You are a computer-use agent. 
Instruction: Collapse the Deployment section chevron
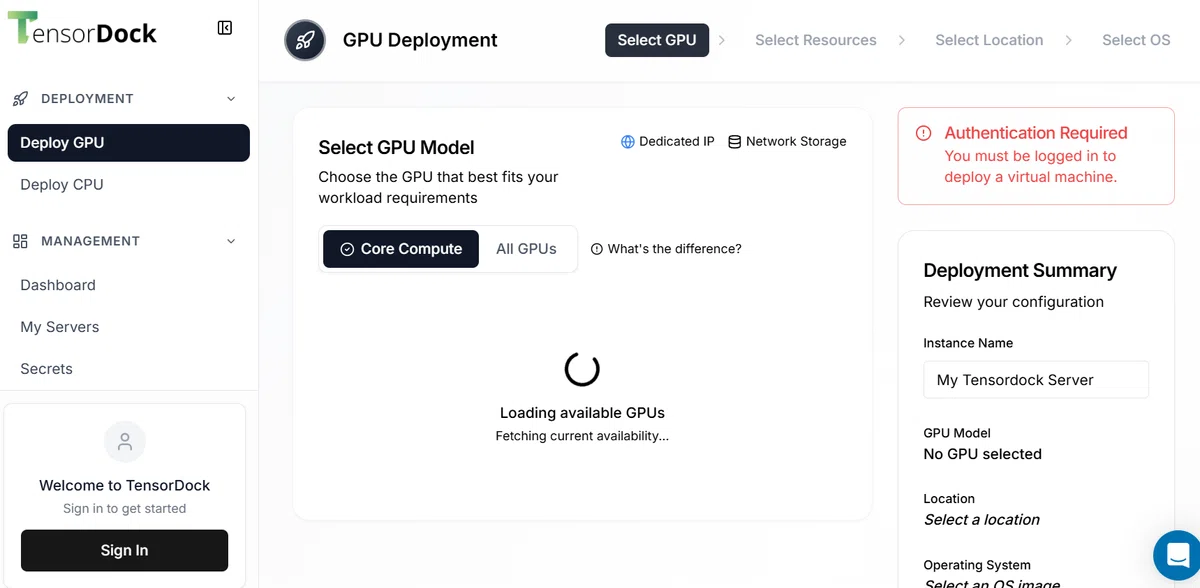point(231,99)
